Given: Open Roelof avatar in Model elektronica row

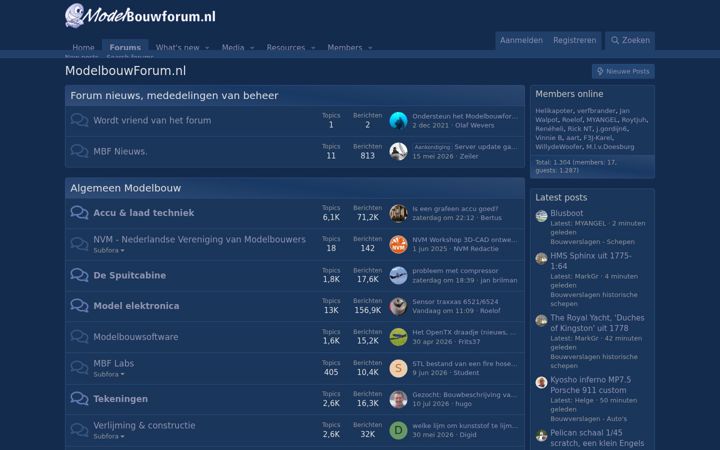Looking at the screenshot, I should pos(398,306).
